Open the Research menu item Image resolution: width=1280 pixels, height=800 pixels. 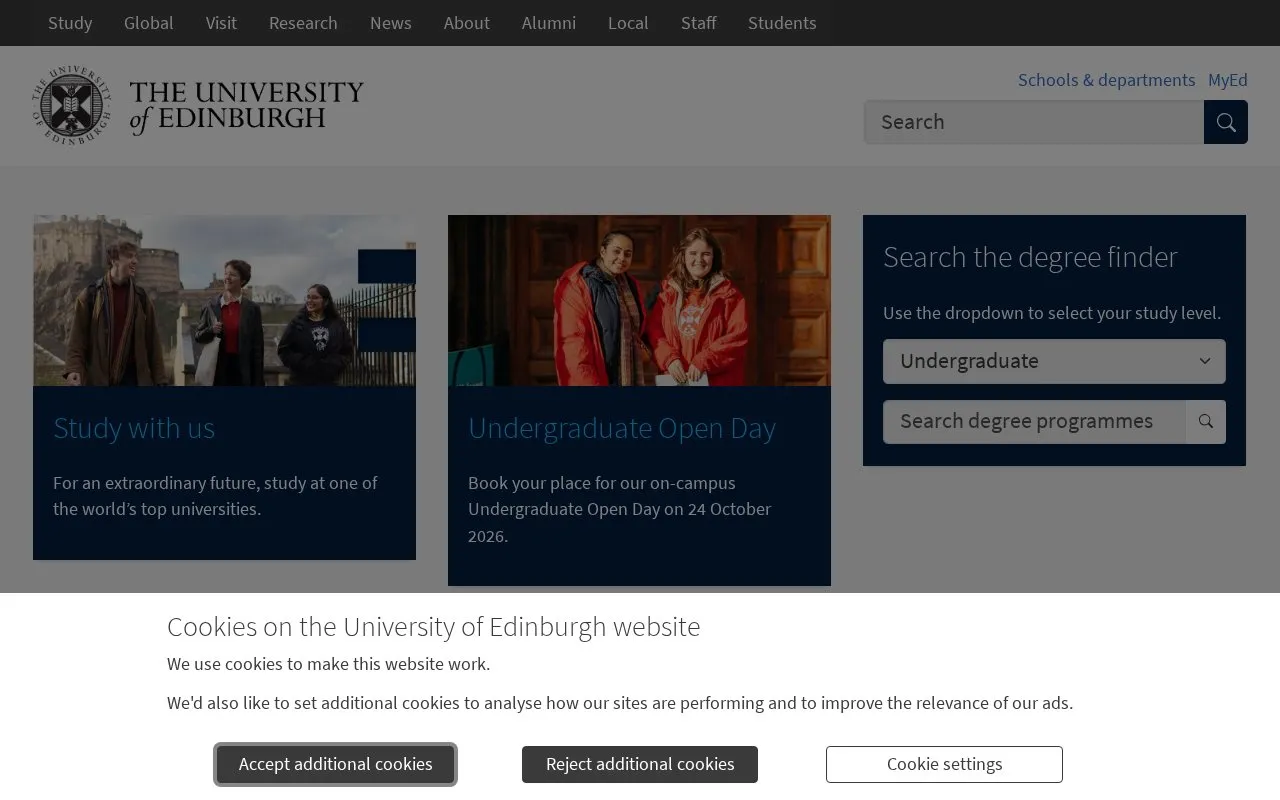tap(303, 23)
